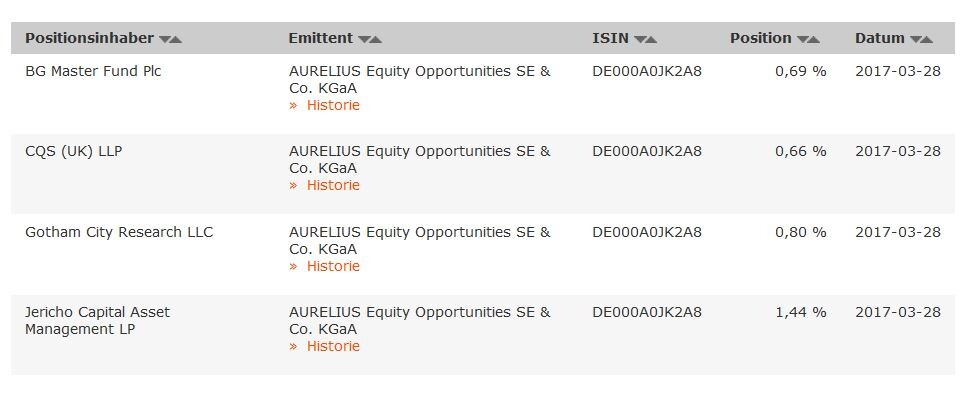Click the Datum column header label
Image resolution: width=971 pixels, height=416 pixels.
click(x=880, y=38)
